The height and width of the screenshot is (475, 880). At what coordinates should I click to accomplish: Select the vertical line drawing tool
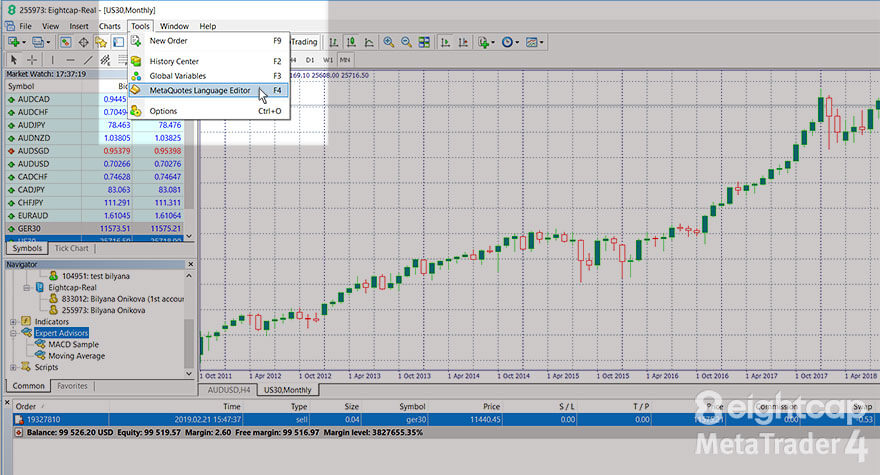[x=52, y=60]
